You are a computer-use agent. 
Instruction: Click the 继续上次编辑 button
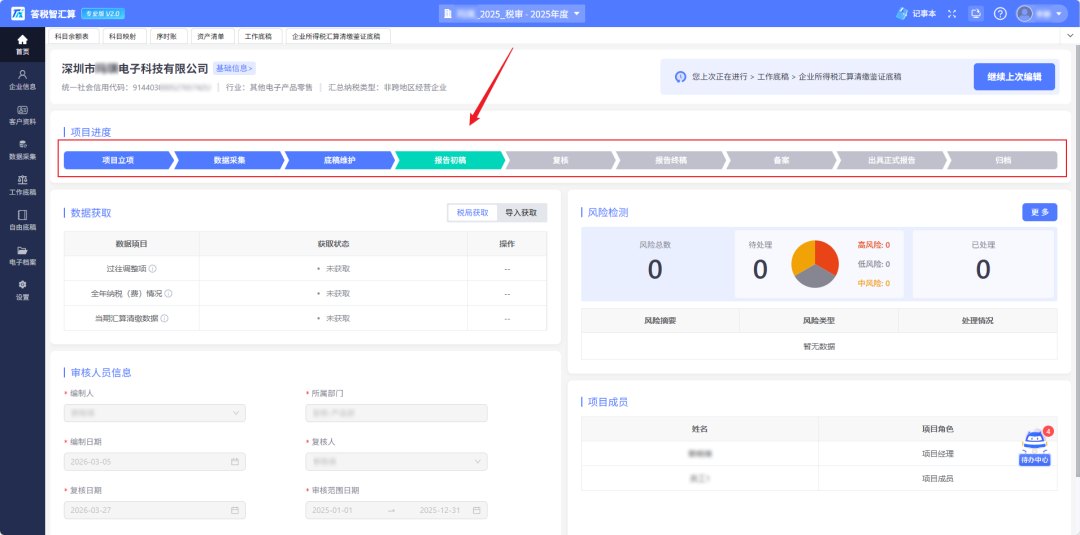pos(1014,76)
